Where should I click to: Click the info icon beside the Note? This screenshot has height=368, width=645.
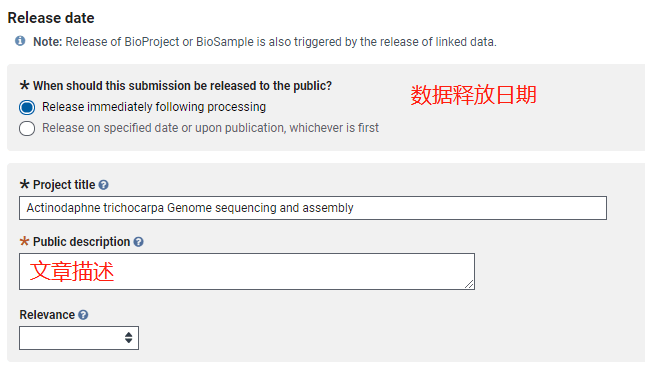[x=20, y=41]
